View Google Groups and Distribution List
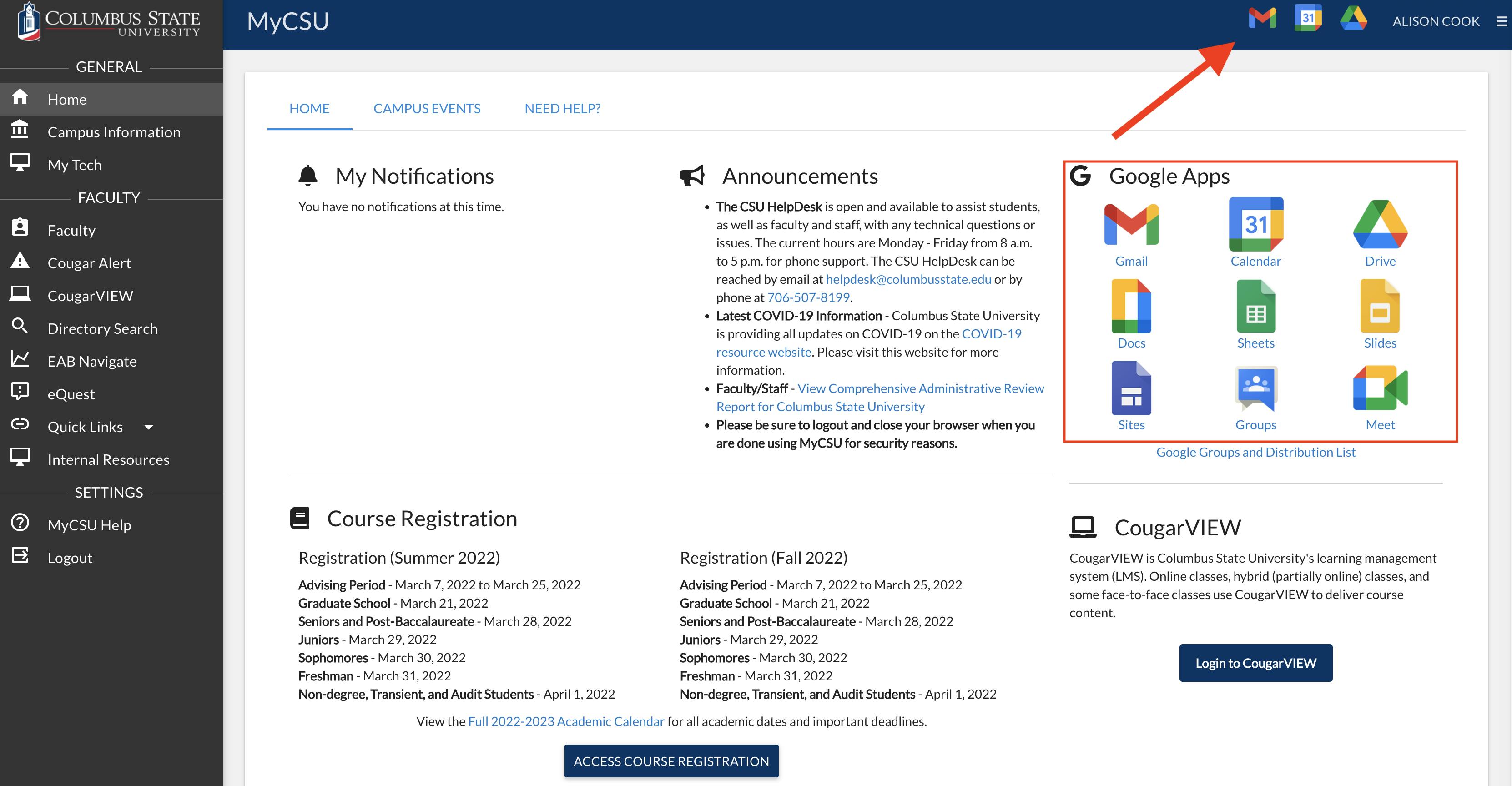1512x786 pixels. point(1255,452)
